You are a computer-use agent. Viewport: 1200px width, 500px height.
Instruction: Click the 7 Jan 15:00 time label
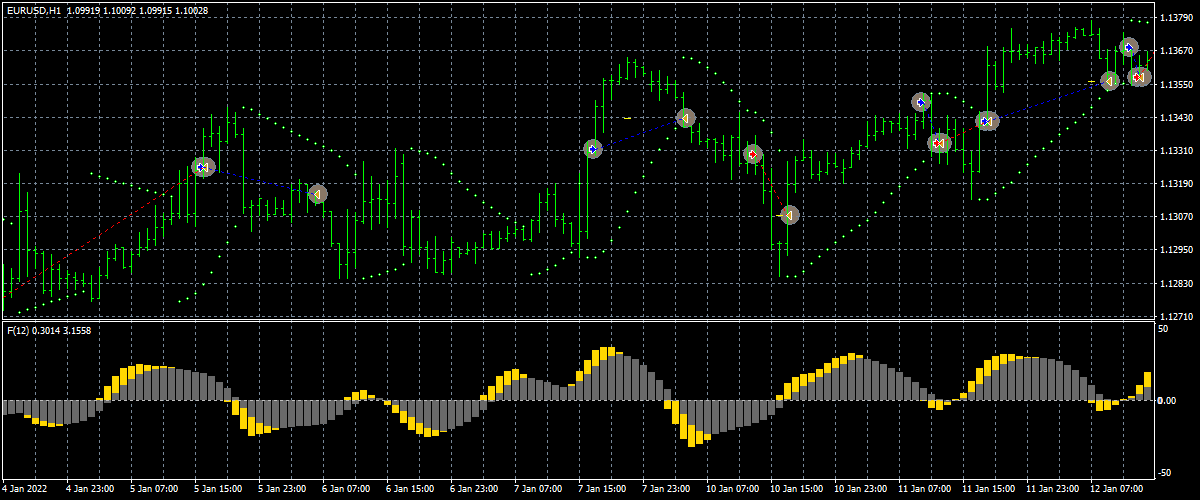click(x=601, y=490)
